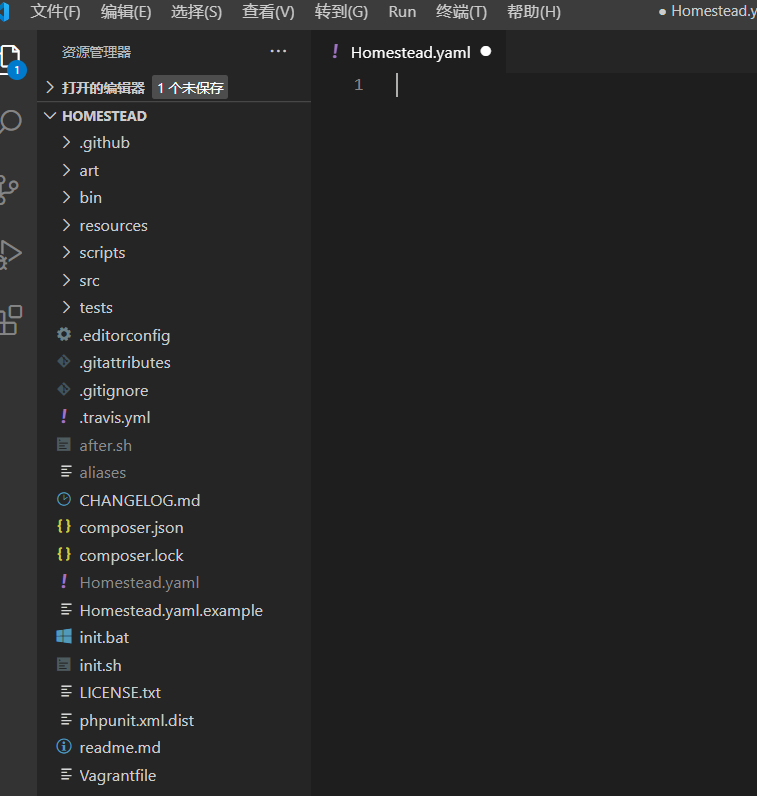This screenshot has width=757, height=796.
Task: Open LICENSE.txt file
Action: pyautogui.click(x=120, y=692)
